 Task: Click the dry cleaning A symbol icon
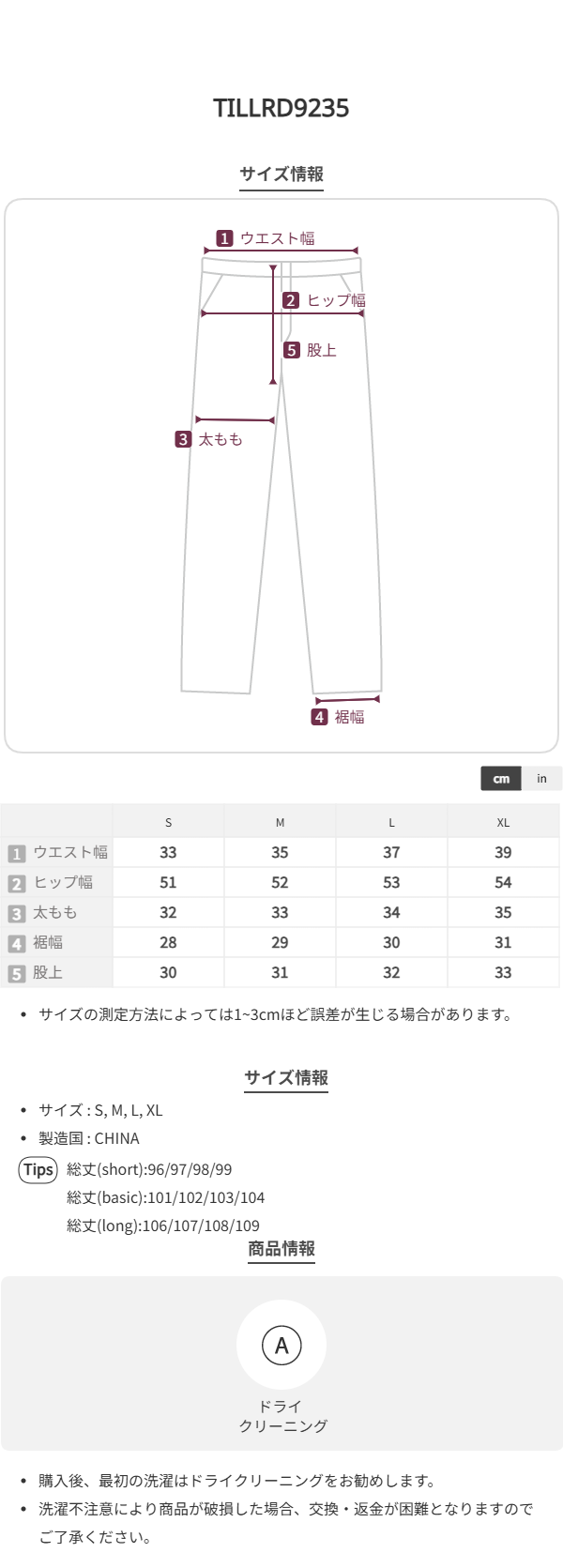[281, 1346]
